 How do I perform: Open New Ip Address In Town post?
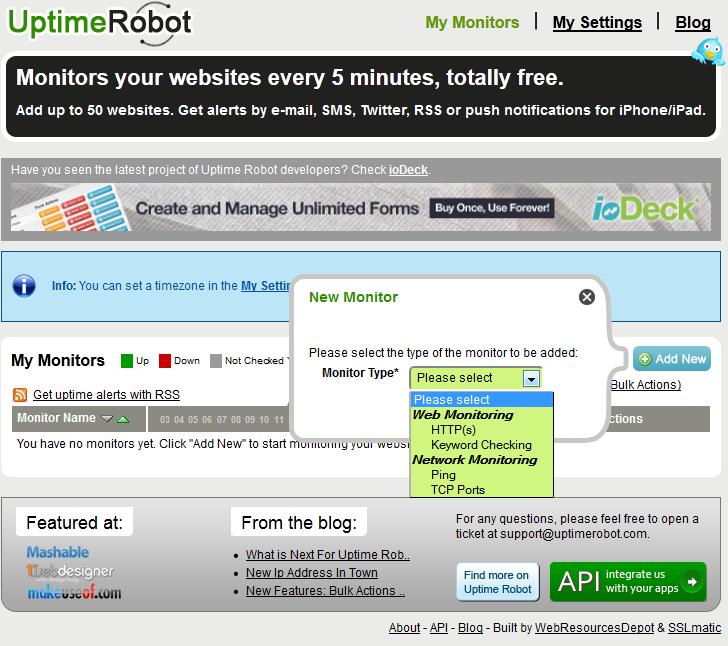tap(312, 573)
